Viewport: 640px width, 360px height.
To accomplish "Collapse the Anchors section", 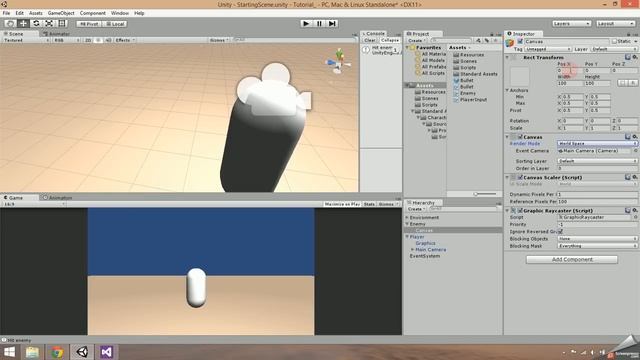I will click(x=507, y=90).
